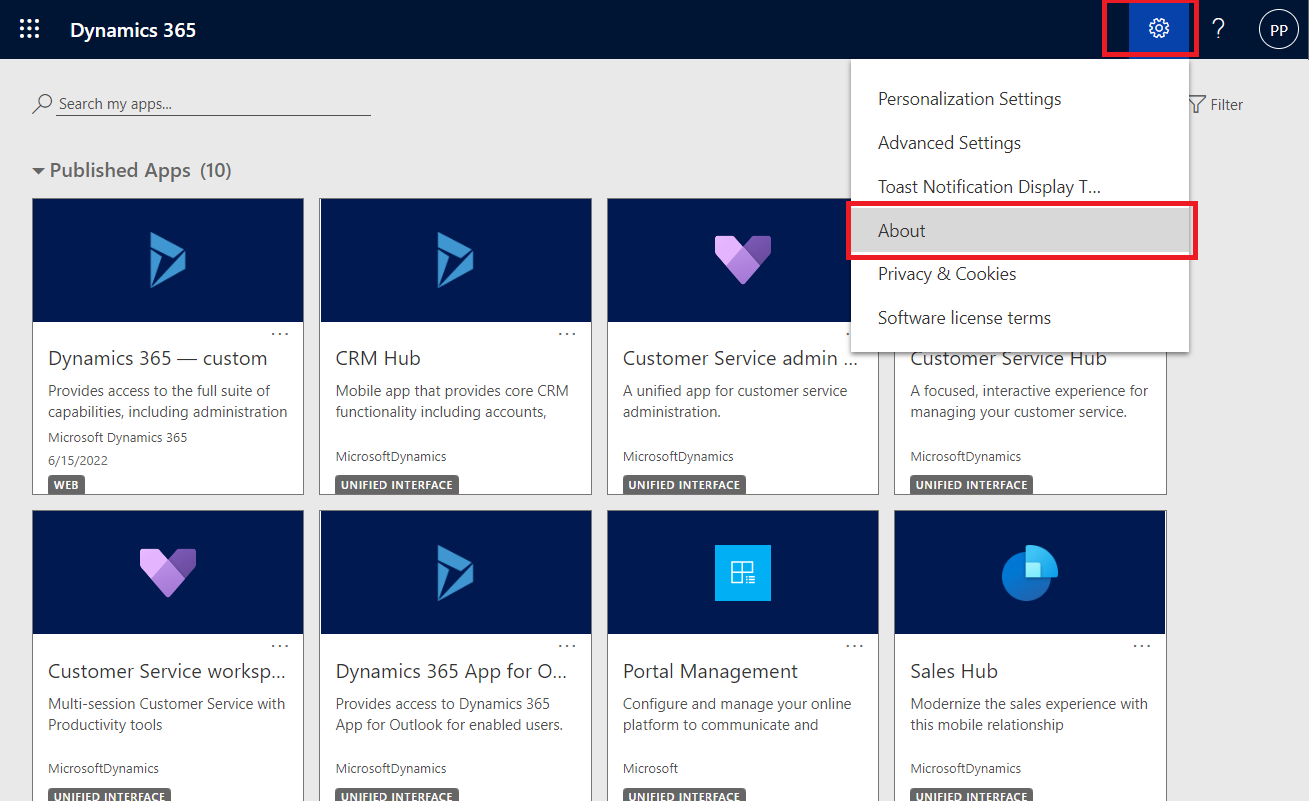Open more options for Customer Service workspace
Screen dimensions: 1309x801
coord(280,646)
